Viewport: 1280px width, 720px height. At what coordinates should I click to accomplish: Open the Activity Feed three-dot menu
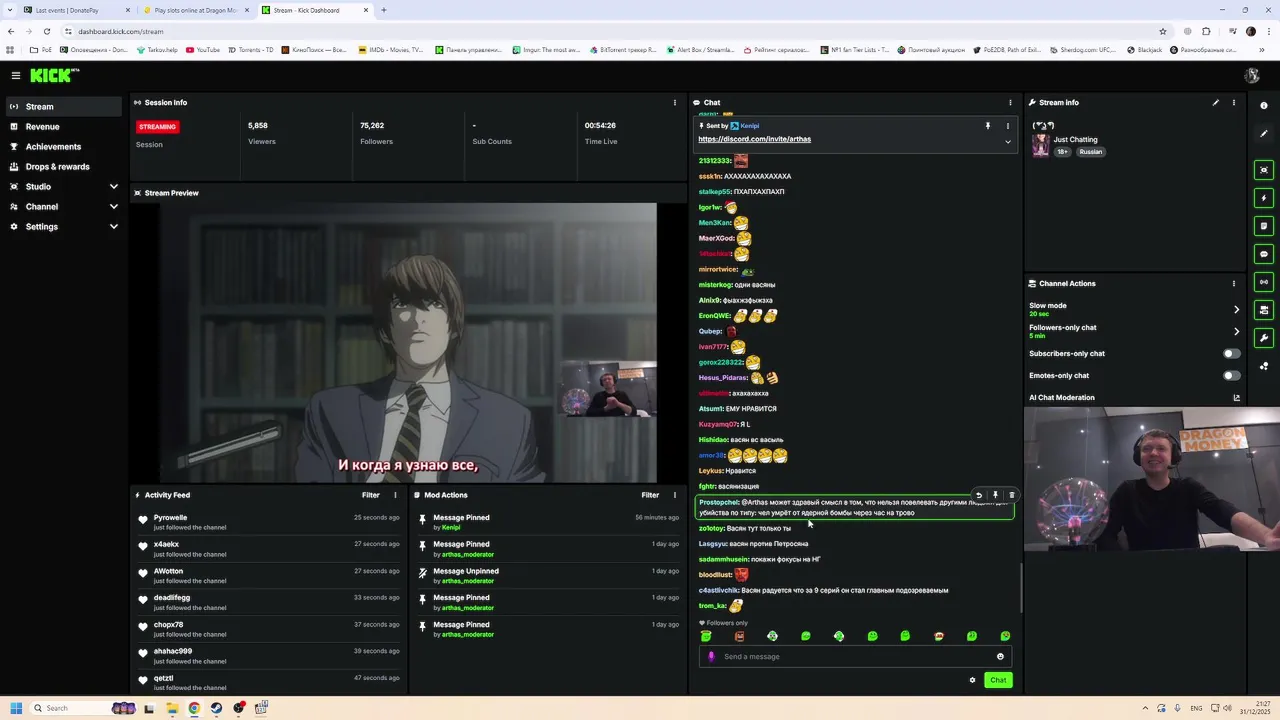click(395, 495)
